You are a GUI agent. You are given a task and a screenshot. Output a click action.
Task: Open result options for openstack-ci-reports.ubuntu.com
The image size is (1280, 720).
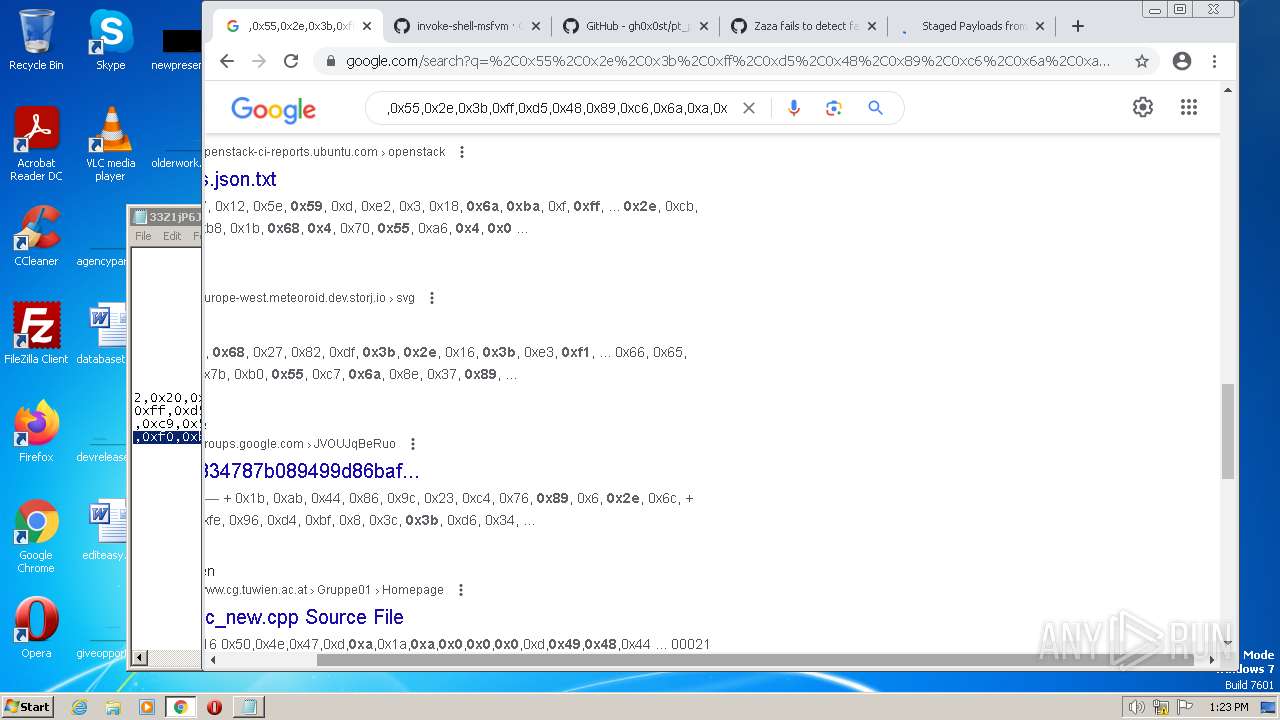462,152
